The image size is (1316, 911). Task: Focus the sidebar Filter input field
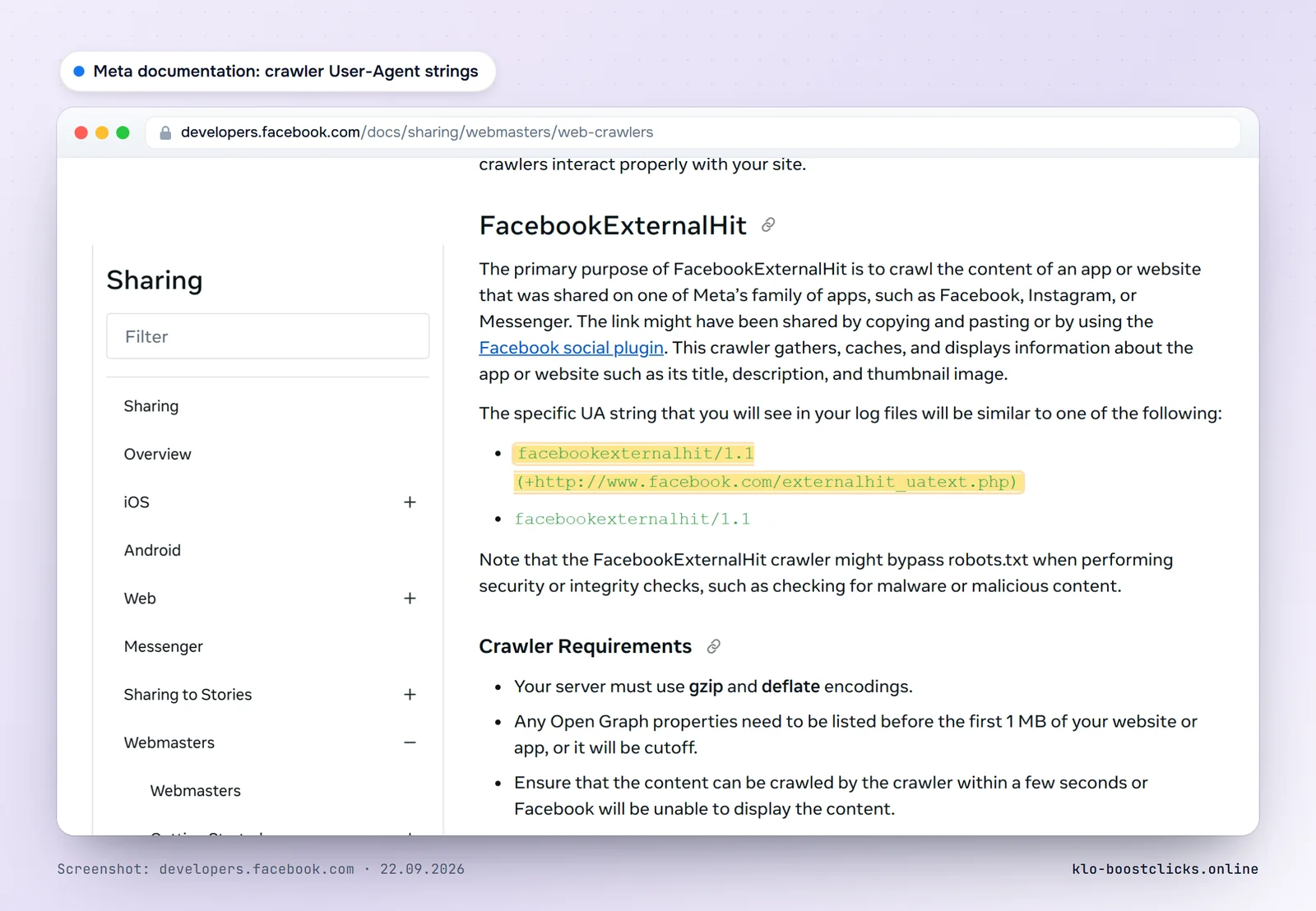point(267,336)
